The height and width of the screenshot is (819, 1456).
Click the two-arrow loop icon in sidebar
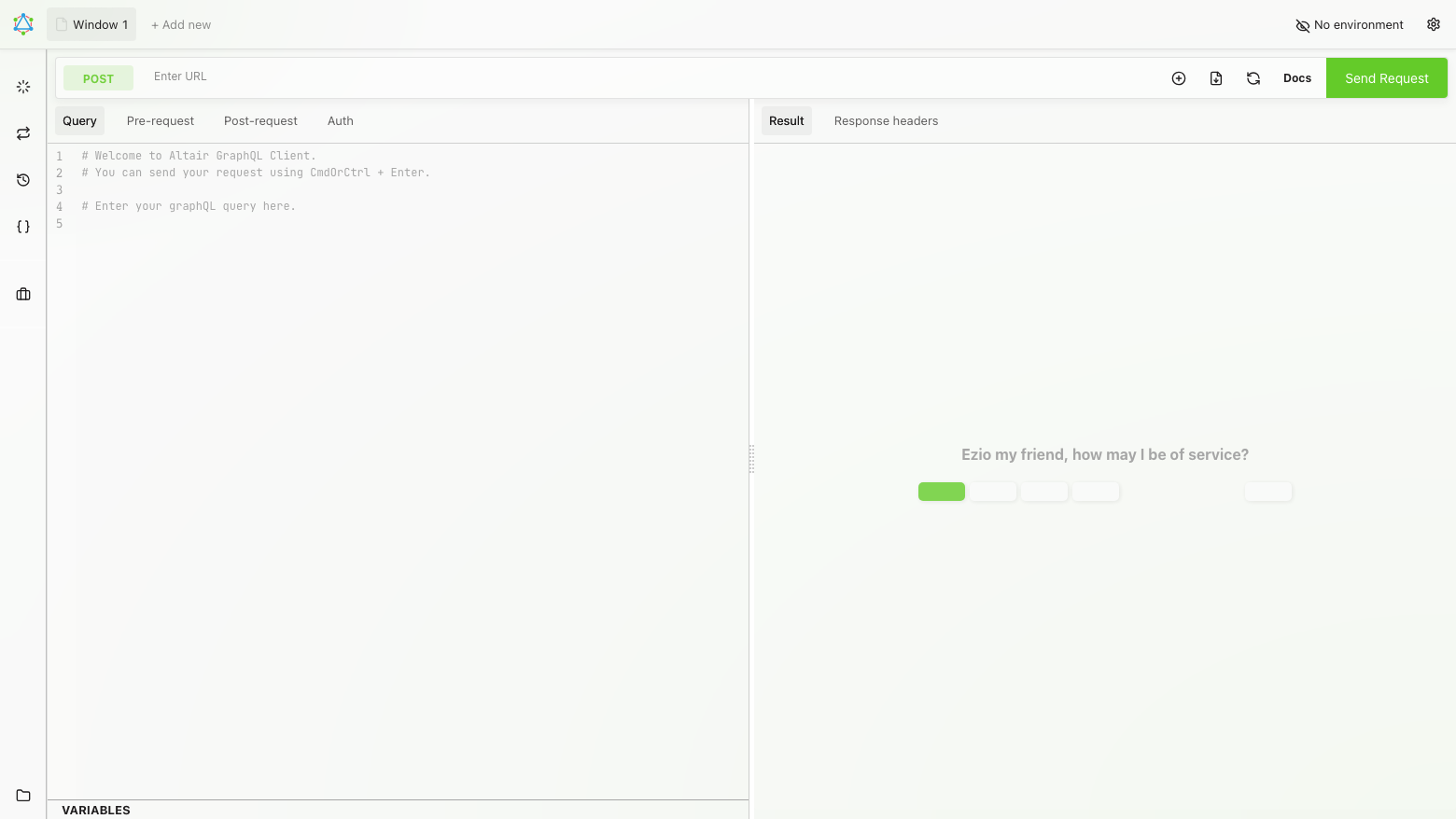(23, 133)
